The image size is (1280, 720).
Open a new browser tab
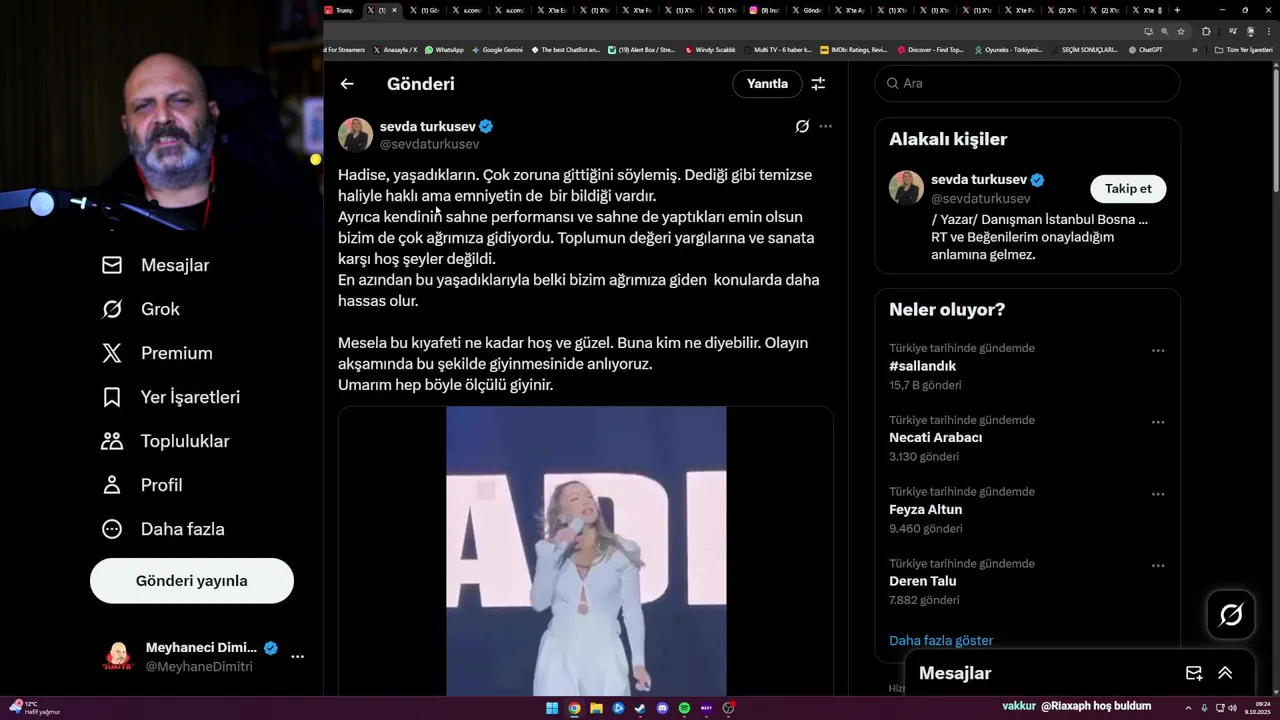[x=1177, y=10]
